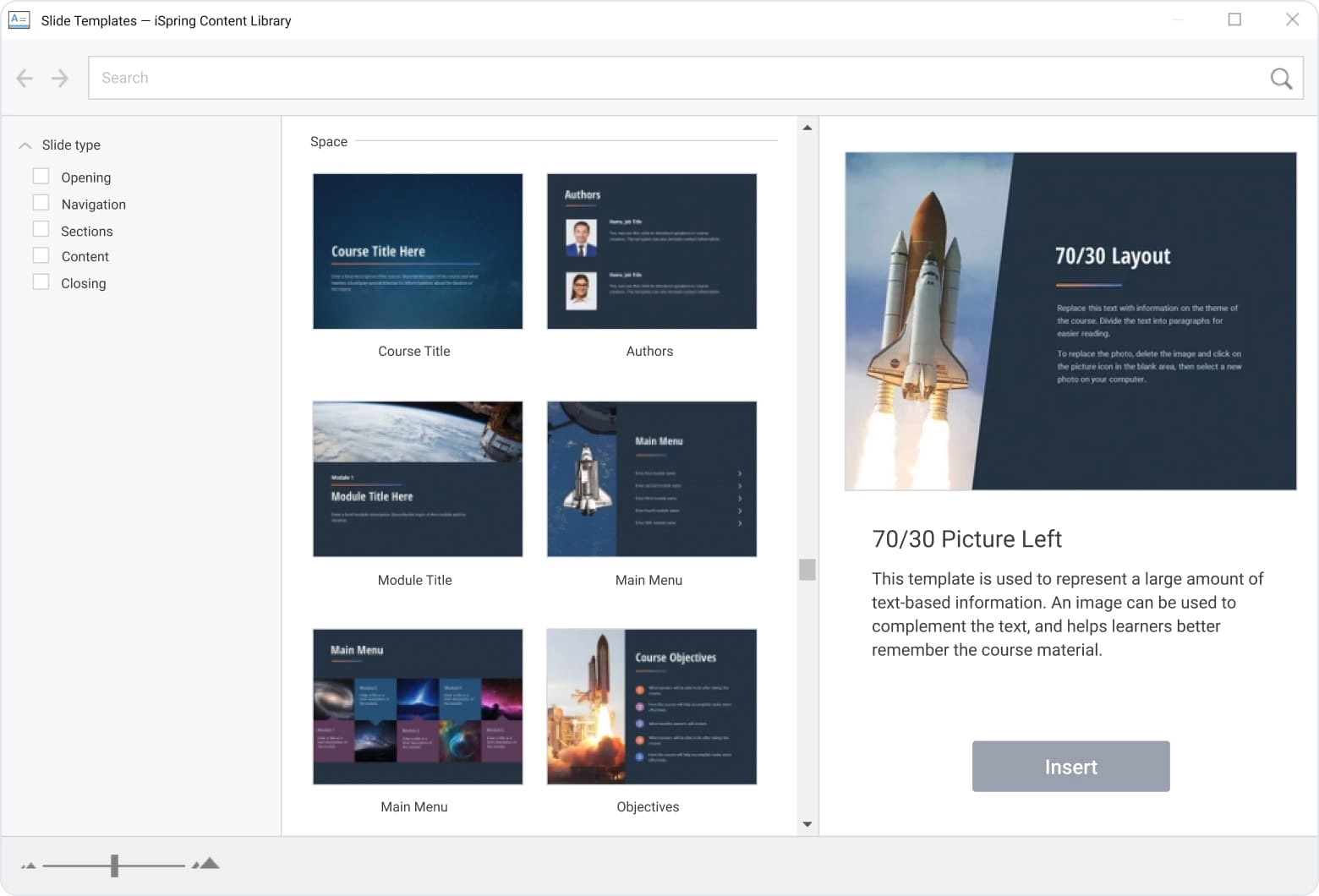This screenshot has height=896, width=1319.
Task: Tick the Content slide type checkbox
Action: (41, 256)
